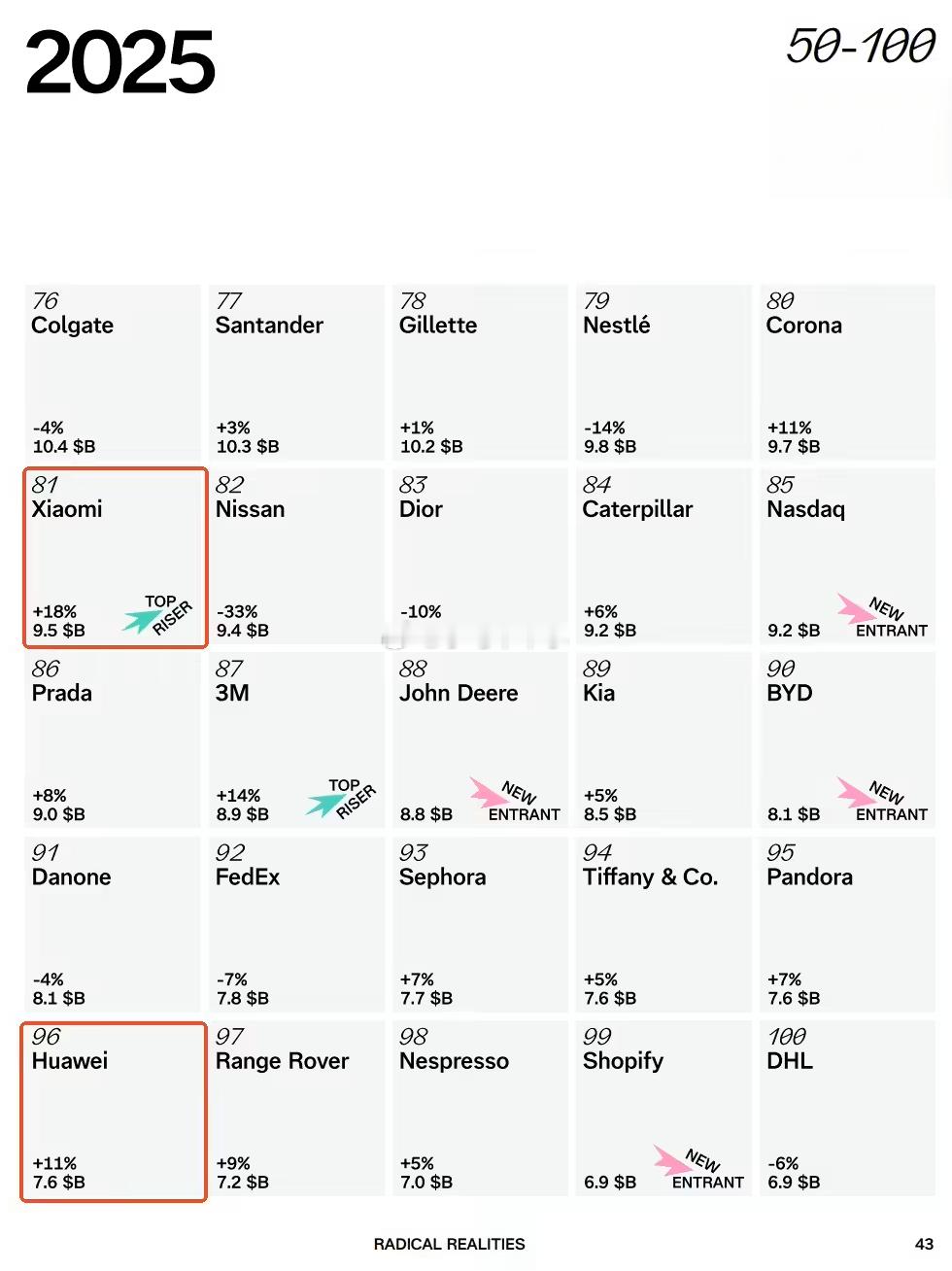Click the Range Rover tile

point(296,1108)
